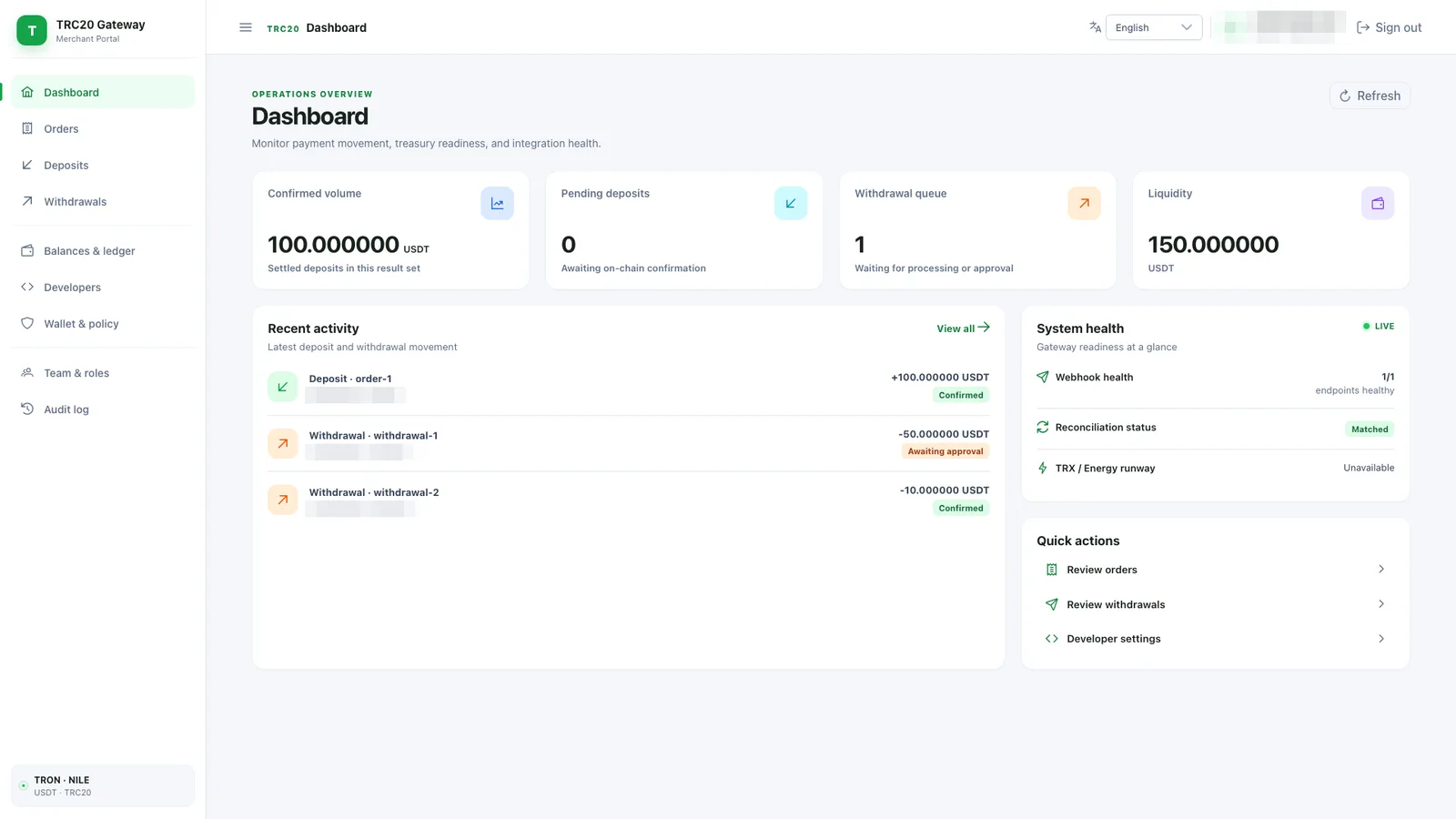This screenshot has width=1456, height=819.
Task: Click the Refresh button
Action: pos(1370,96)
